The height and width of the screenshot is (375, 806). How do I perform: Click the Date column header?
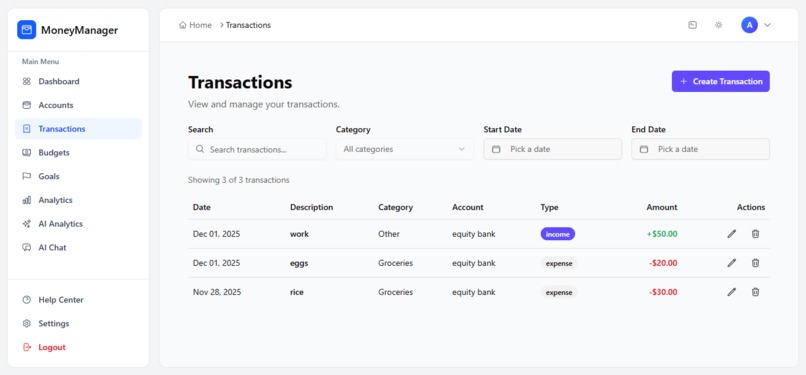click(202, 208)
